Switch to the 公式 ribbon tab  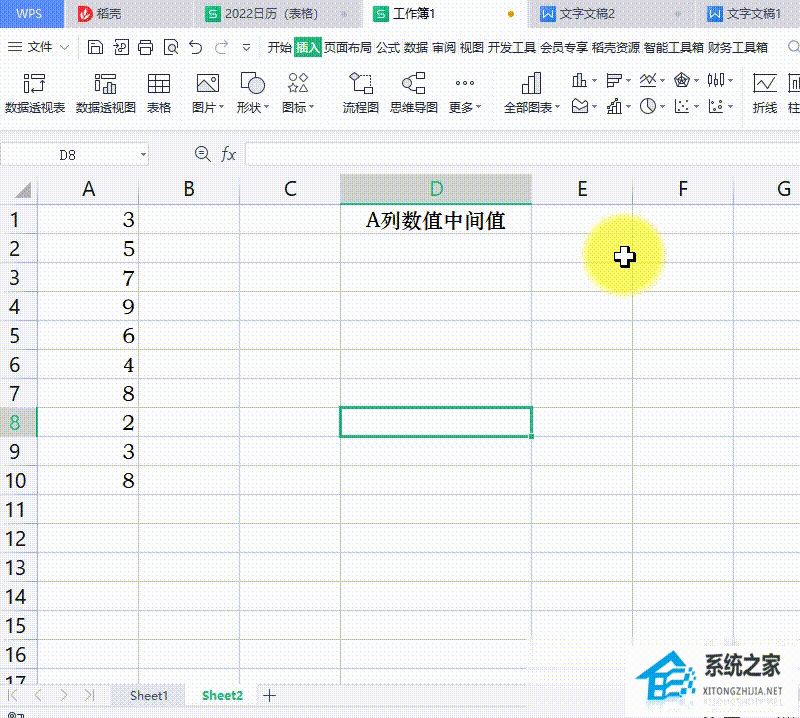click(388, 47)
